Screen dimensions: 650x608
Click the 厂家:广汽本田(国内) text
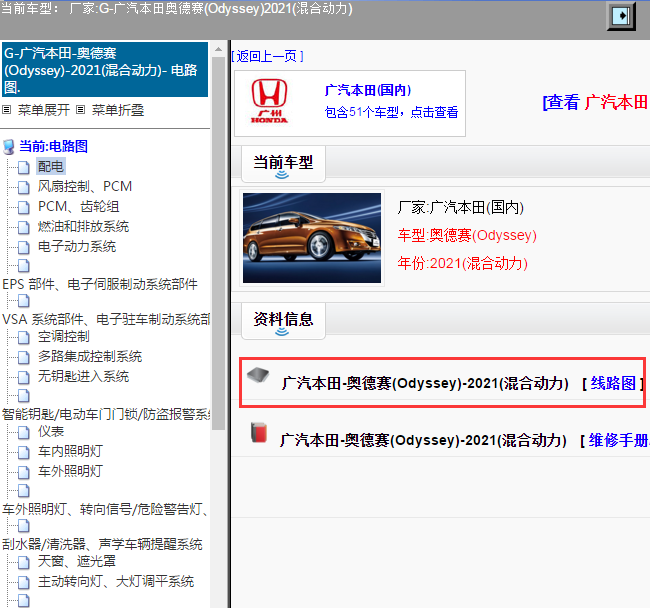[x=461, y=207]
